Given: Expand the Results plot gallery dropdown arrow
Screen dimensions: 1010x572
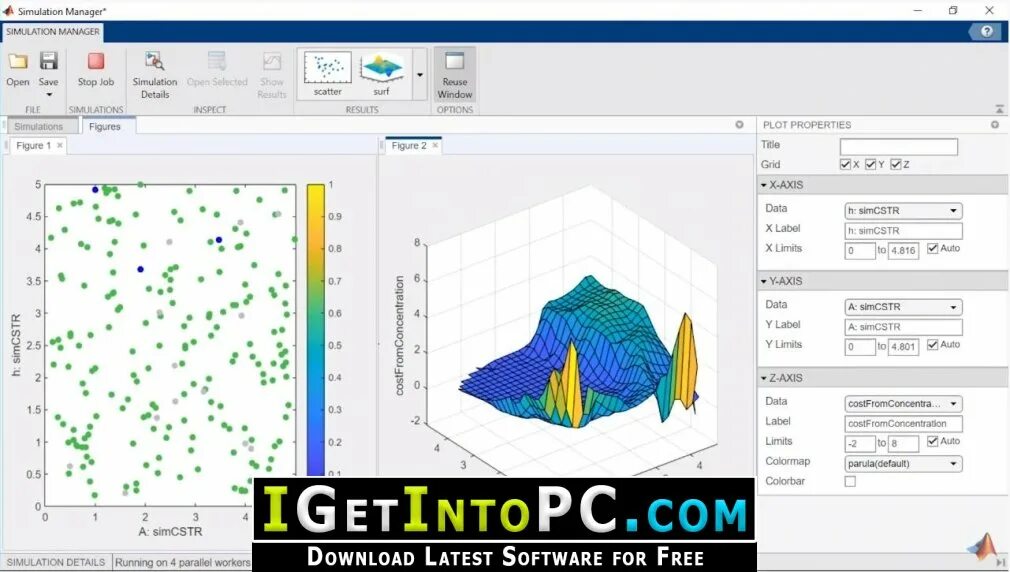Looking at the screenshot, I should pyautogui.click(x=420, y=75).
